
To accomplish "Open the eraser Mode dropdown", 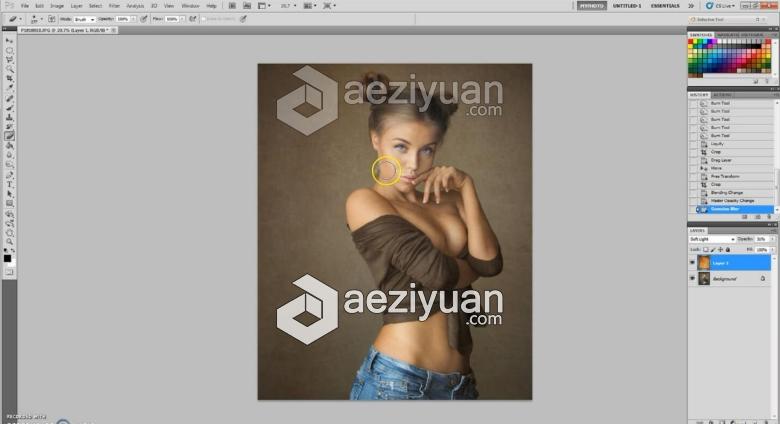I will pos(84,19).
